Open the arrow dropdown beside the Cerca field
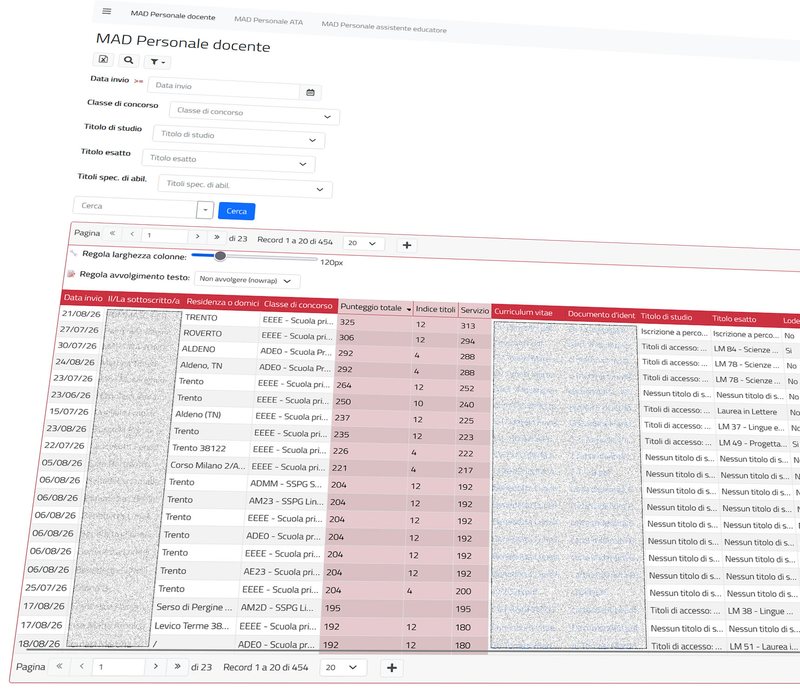 click(205, 210)
